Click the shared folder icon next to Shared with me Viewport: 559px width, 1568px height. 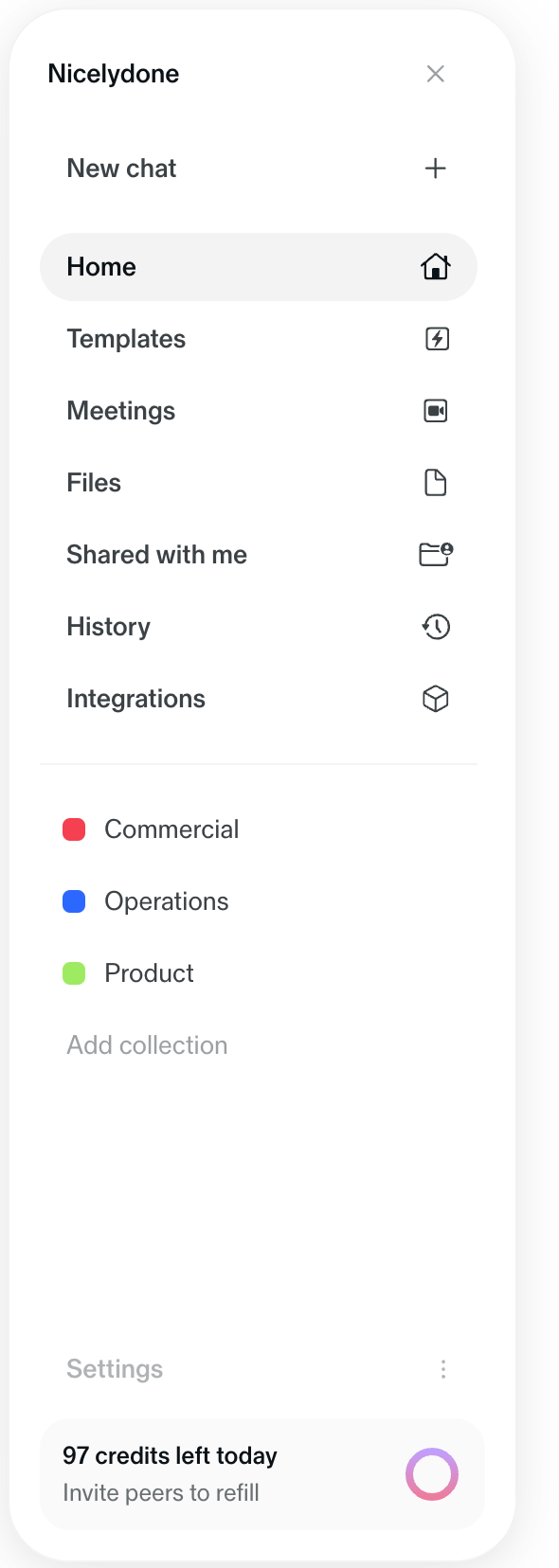[x=435, y=554]
